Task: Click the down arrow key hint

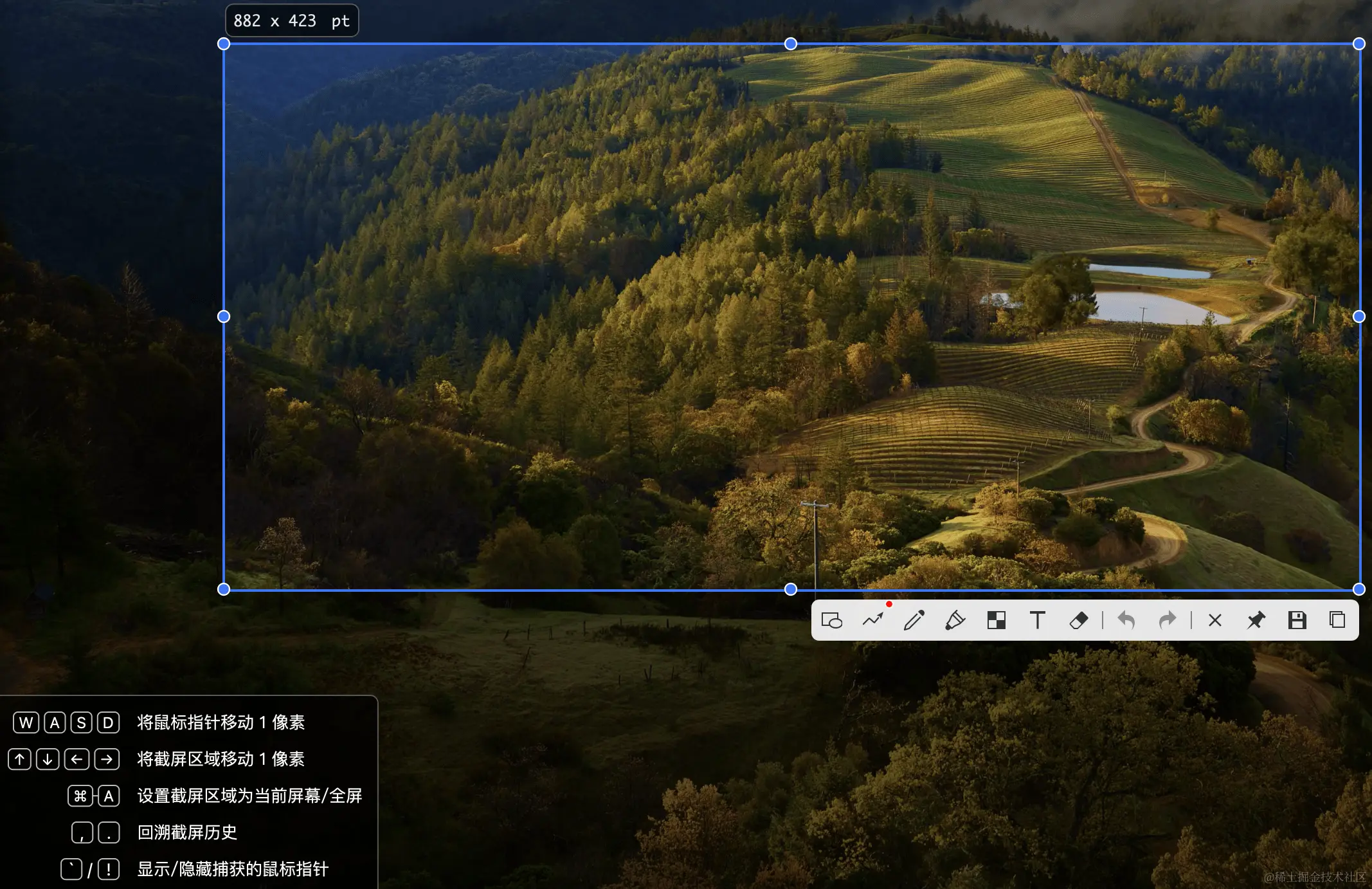Action: pos(48,759)
